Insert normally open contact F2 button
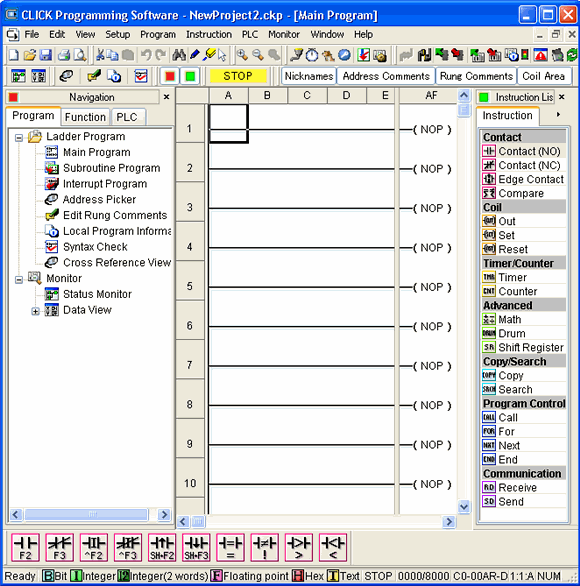Screen dimensions: 580x586 (25, 548)
